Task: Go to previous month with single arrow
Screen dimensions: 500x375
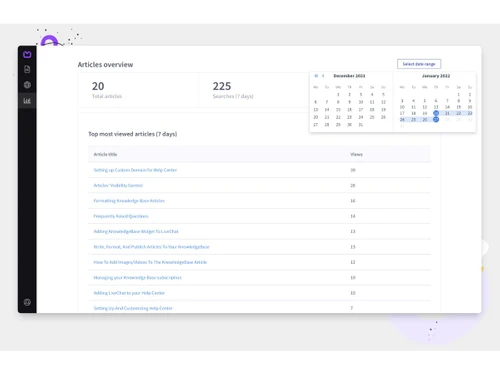Action: pyautogui.click(x=323, y=76)
